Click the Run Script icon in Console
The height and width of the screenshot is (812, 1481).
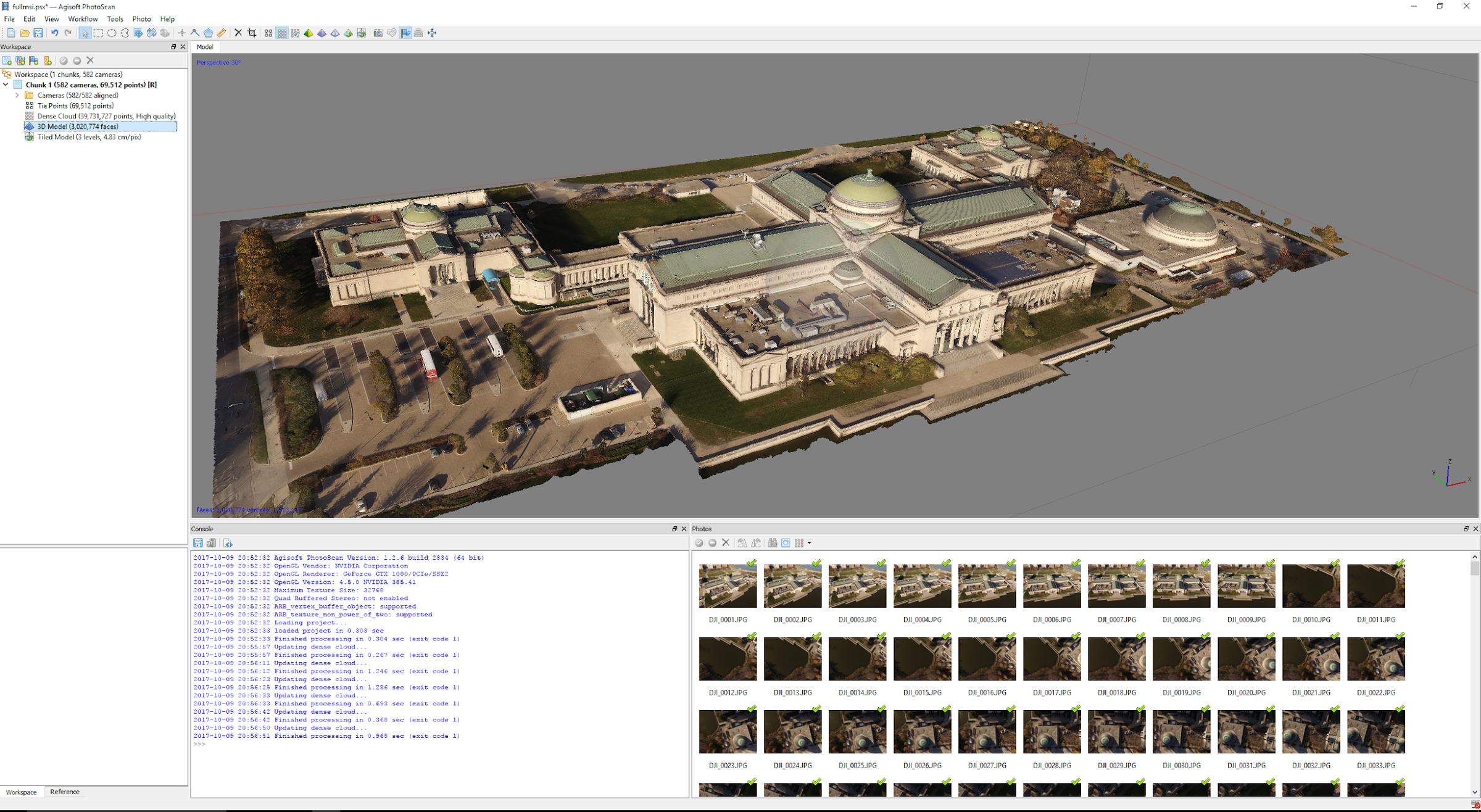coord(228,543)
